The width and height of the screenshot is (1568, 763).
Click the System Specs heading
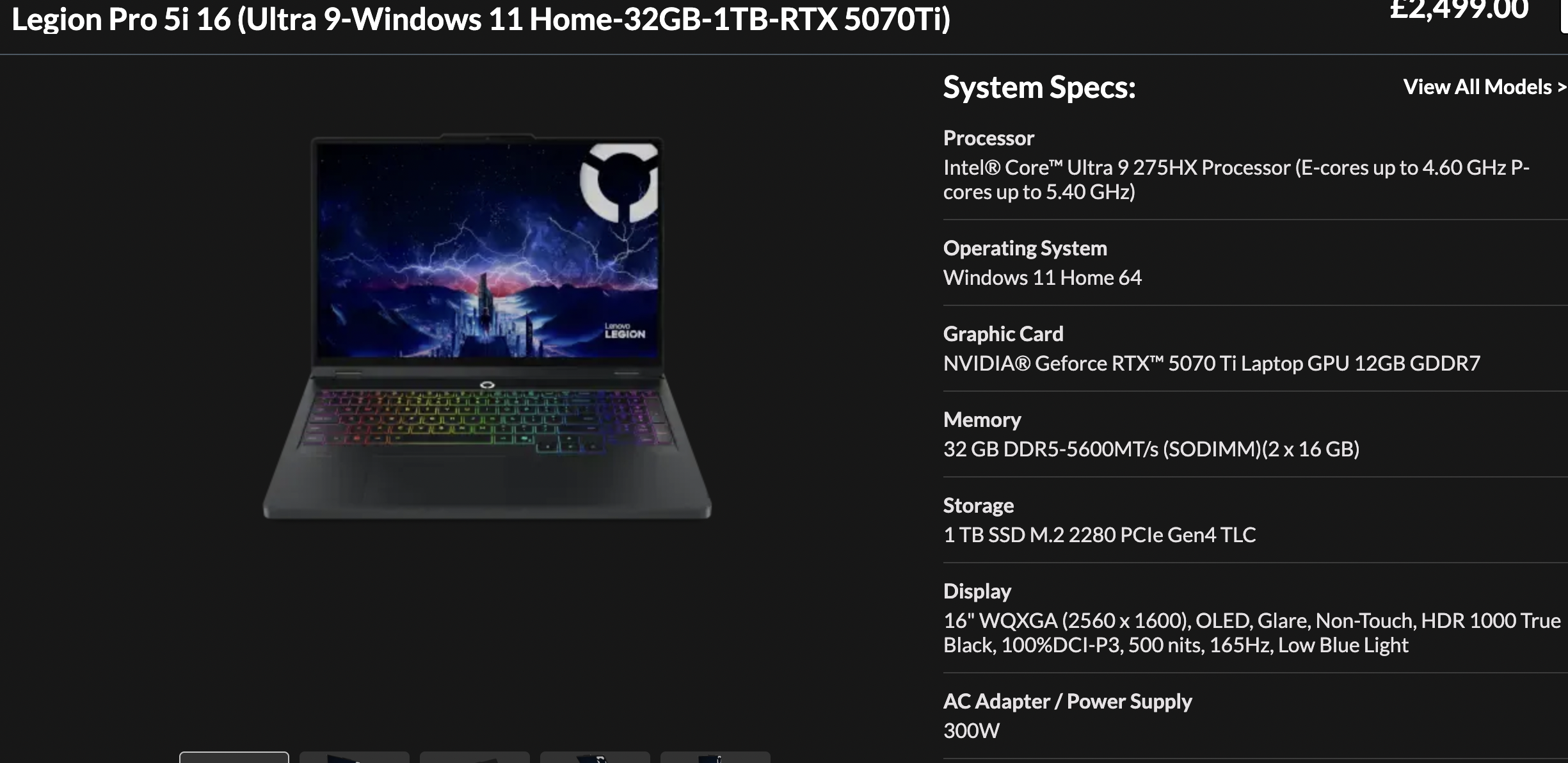coord(1039,87)
